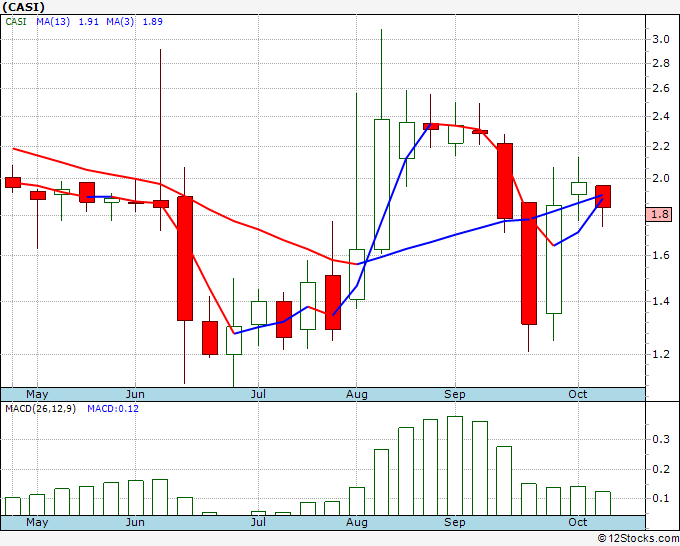The height and width of the screenshot is (546, 680).
Task: Click the 0.3 MACD axis label
Action: (661, 440)
